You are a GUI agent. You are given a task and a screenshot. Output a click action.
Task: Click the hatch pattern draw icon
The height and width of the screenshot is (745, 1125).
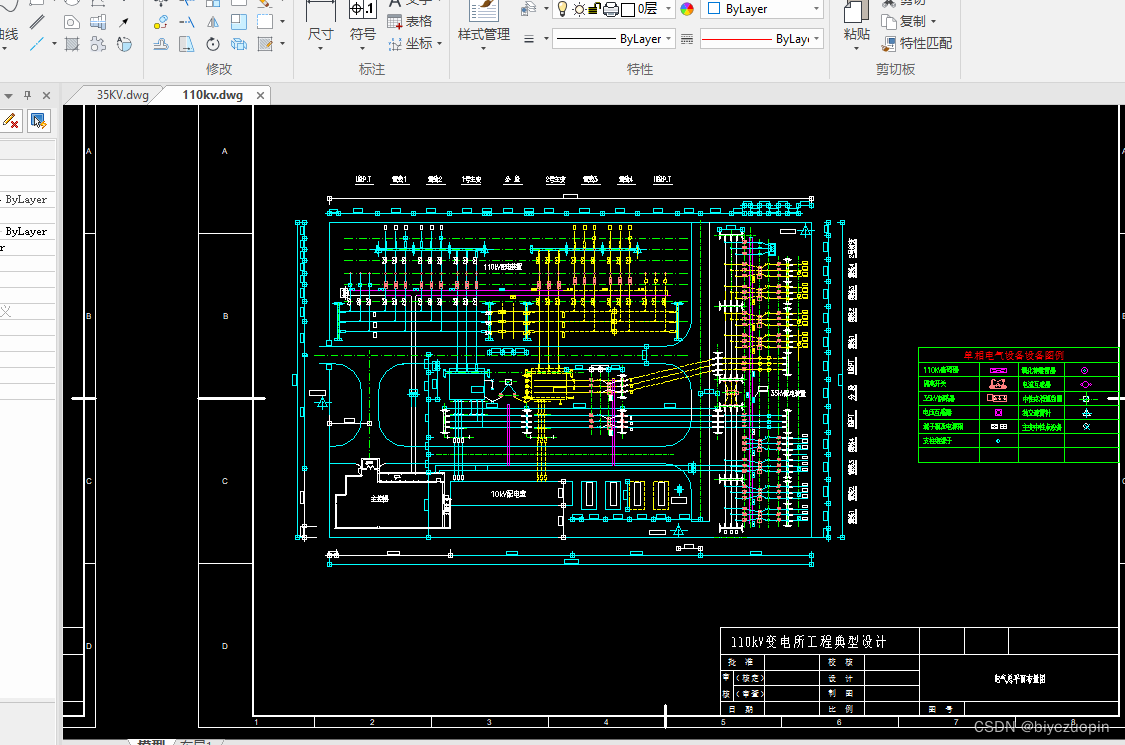(x=72, y=44)
